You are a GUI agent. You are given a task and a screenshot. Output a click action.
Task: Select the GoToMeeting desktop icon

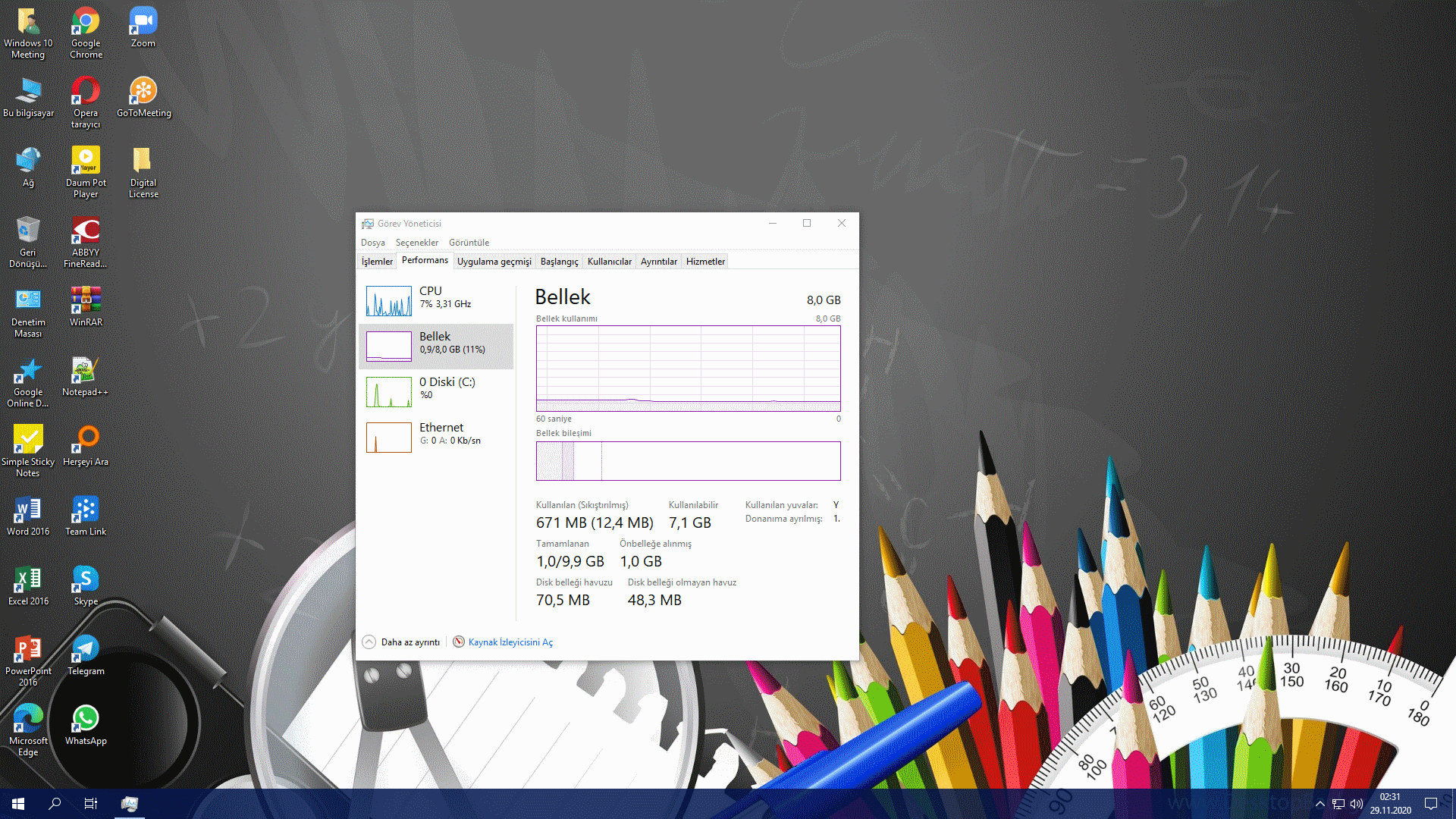[143, 97]
